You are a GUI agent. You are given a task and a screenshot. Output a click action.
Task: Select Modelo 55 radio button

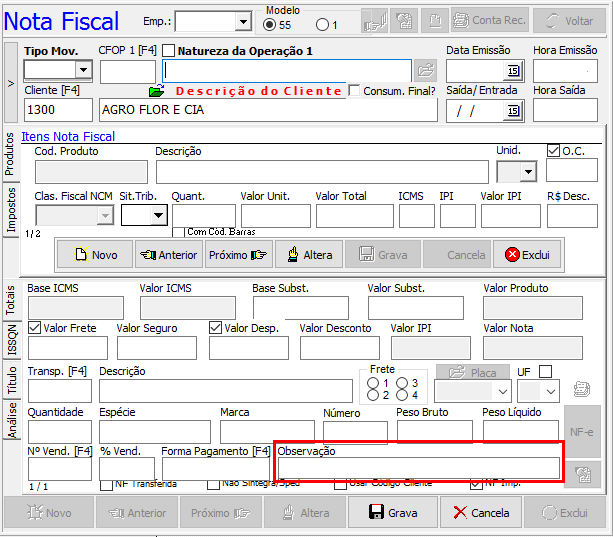click(271, 24)
